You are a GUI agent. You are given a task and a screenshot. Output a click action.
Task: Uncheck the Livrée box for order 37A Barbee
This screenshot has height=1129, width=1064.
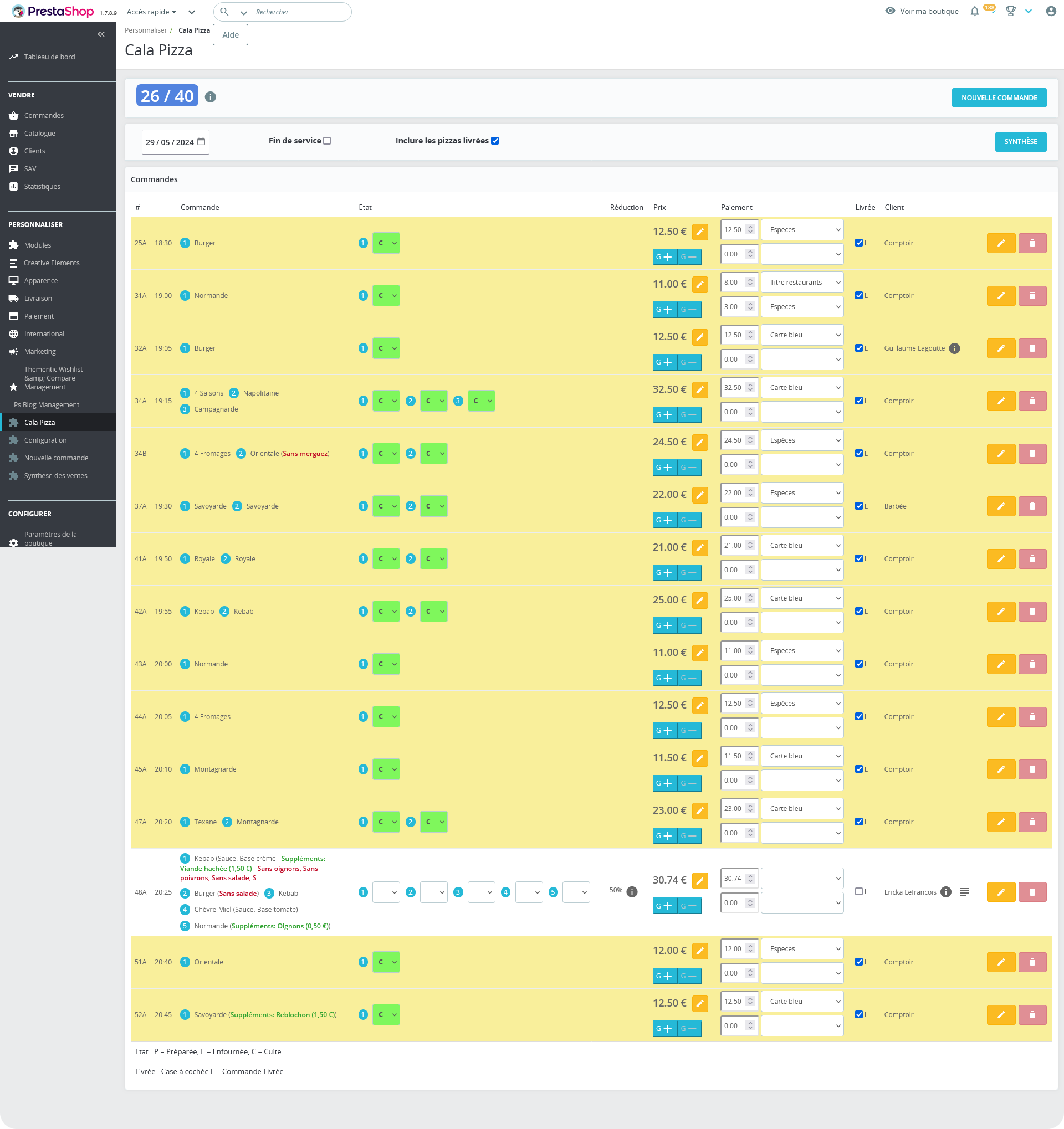pyautogui.click(x=859, y=506)
